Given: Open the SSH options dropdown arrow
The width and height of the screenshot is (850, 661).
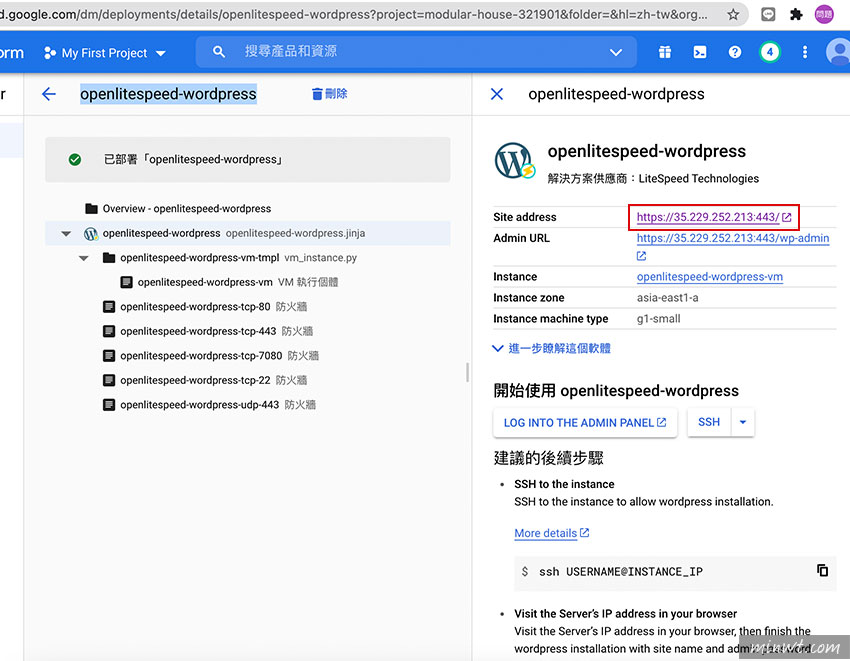Looking at the screenshot, I should pos(743,422).
